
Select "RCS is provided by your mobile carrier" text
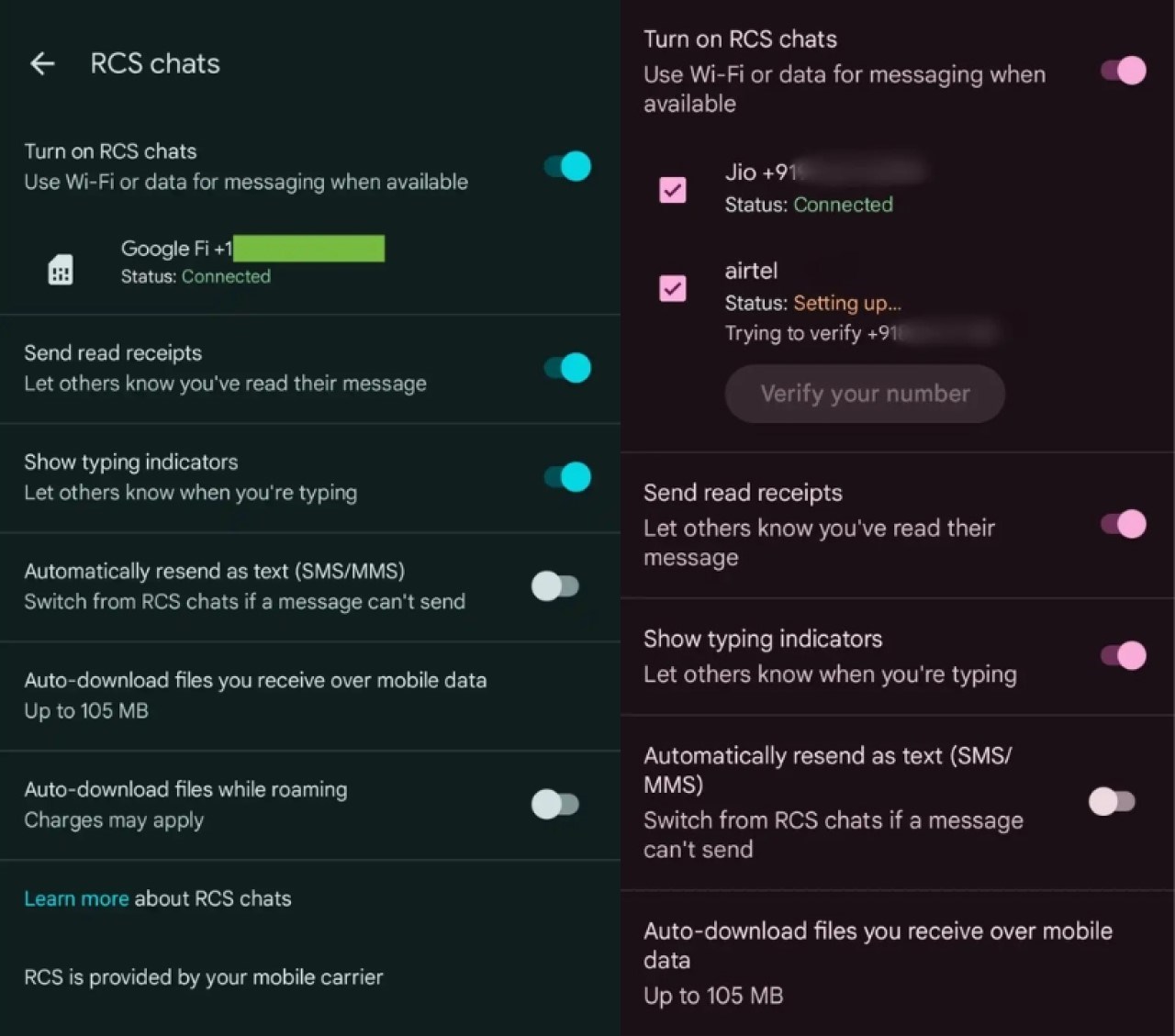tap(204, 976)
